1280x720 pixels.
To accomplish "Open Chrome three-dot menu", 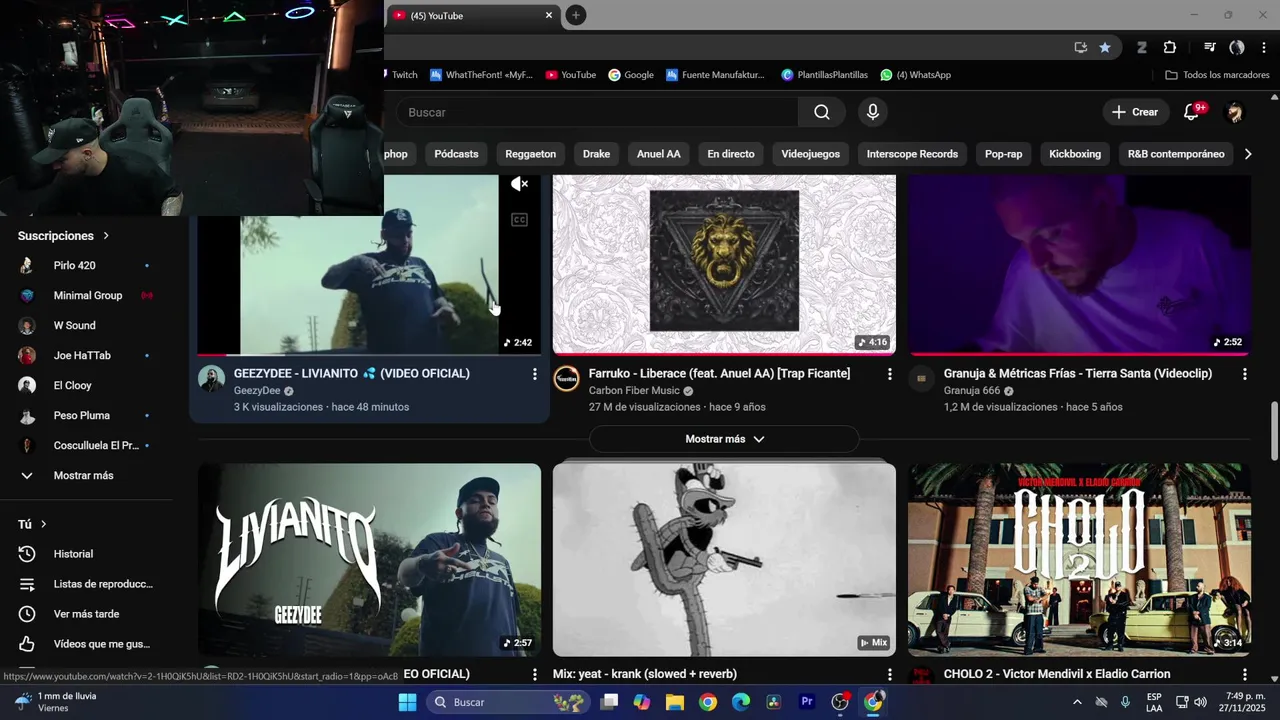I will pos(1265,47).
